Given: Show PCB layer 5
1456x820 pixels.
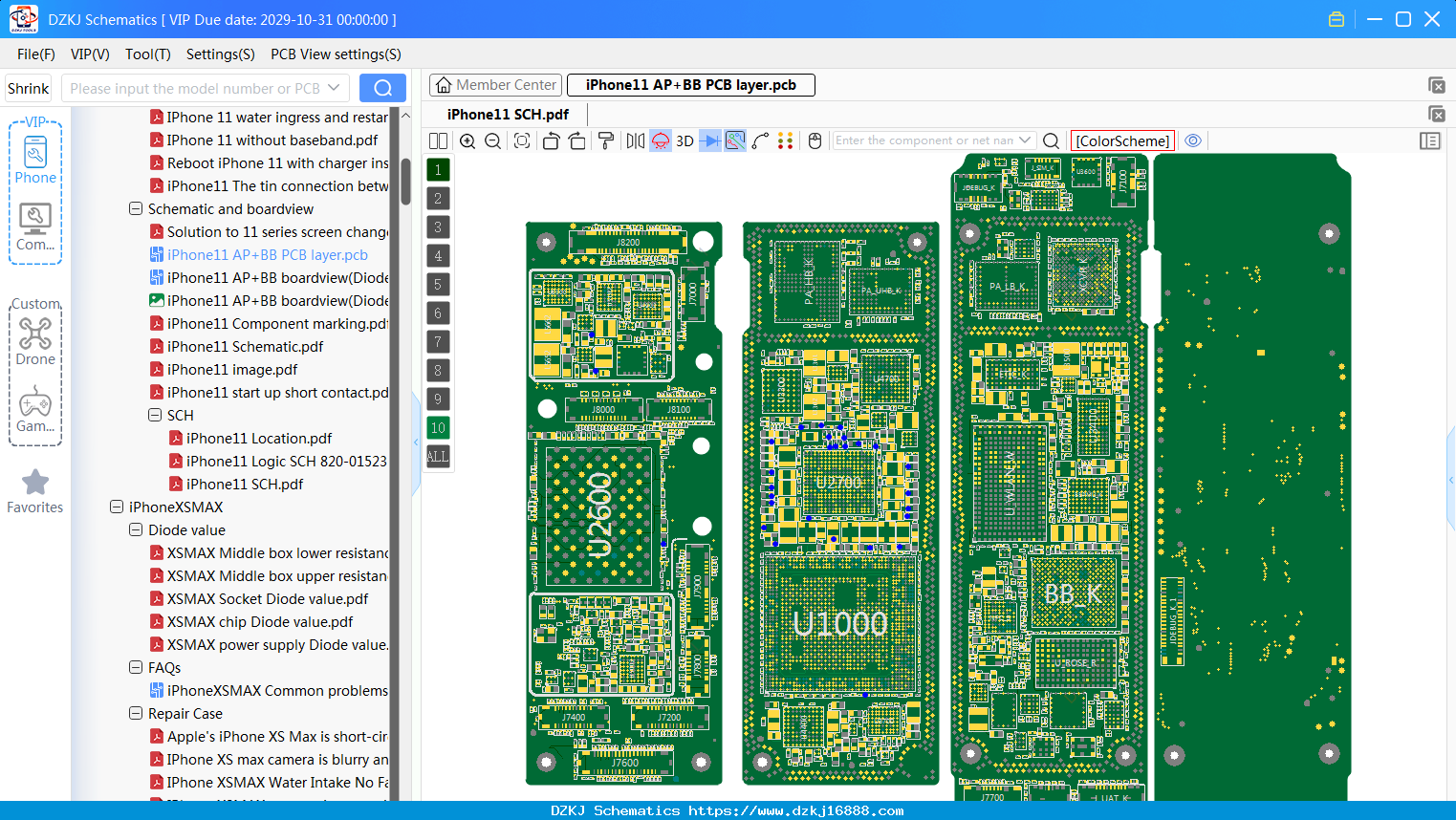Looking at the screenshot, I should [438, 285].
